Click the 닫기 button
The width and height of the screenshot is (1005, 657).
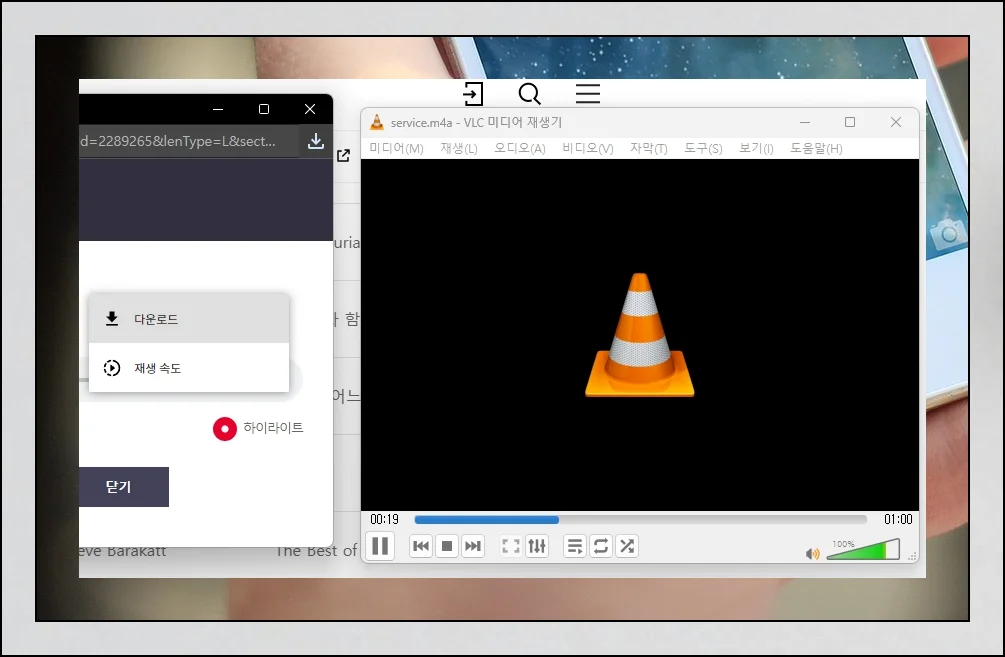click(119, 487)
